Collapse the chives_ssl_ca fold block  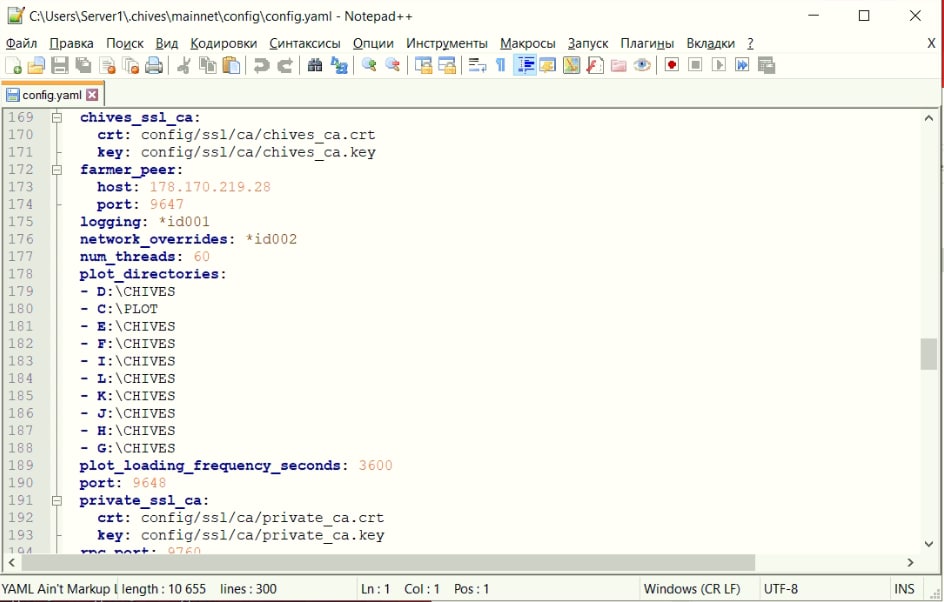point(59,118)
